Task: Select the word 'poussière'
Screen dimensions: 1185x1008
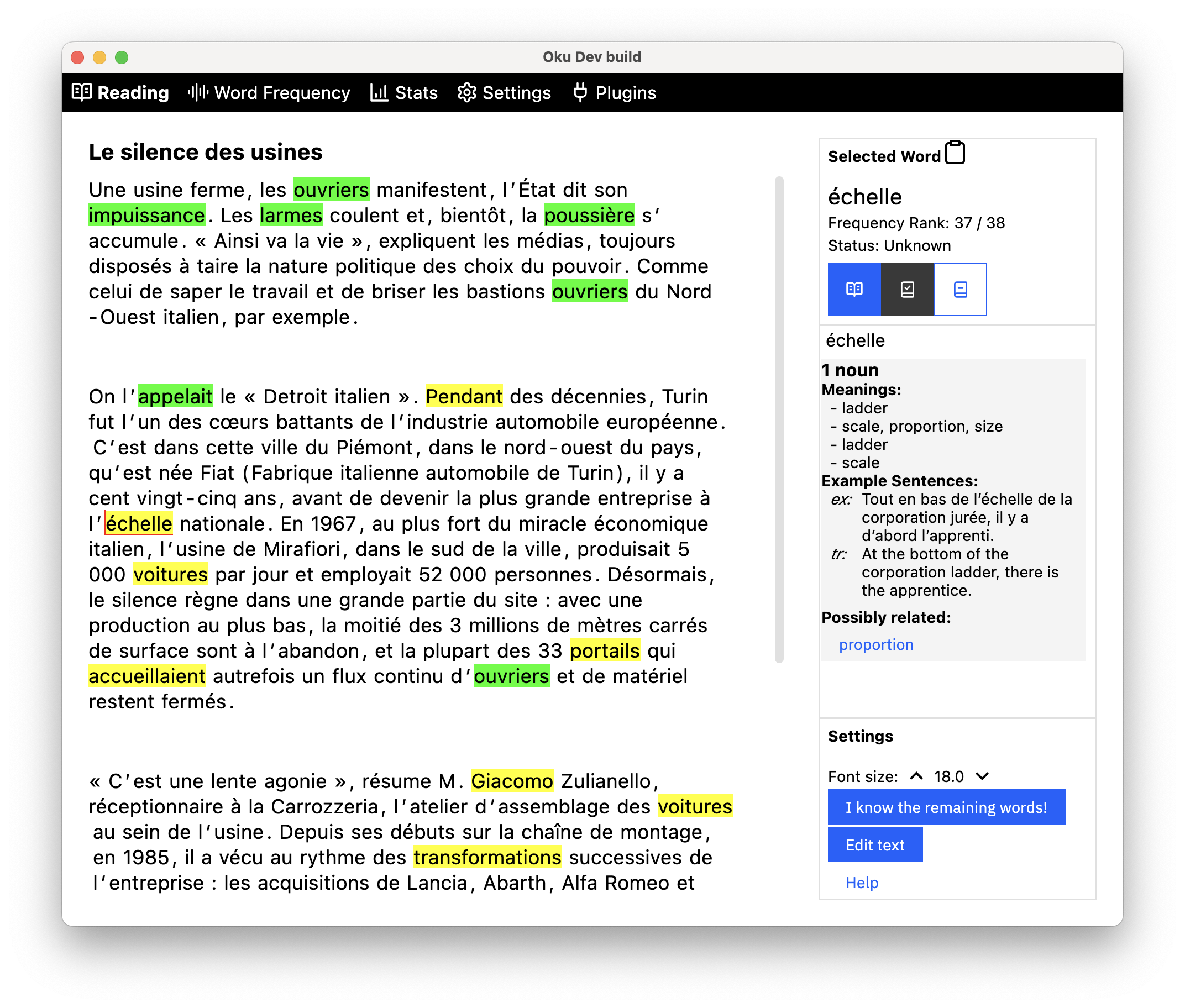Action: click(x=589, y=215)
